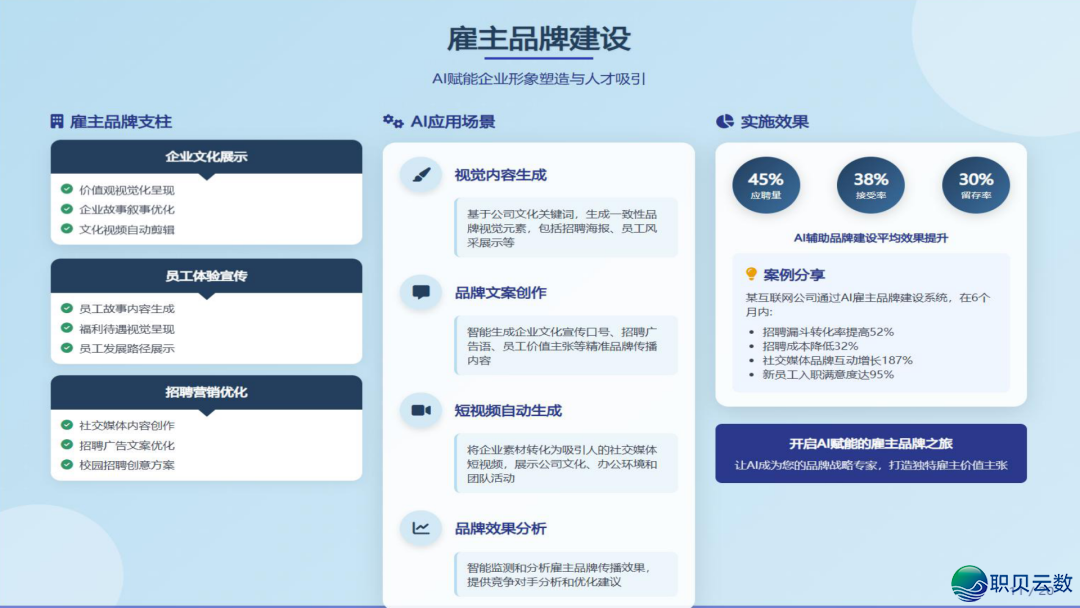Click the green check beside 福利待遇视觉呈现
Image resolution: width=1080 pixels, height=608 pixels.
pyautogui.click(x=67, y=328)
